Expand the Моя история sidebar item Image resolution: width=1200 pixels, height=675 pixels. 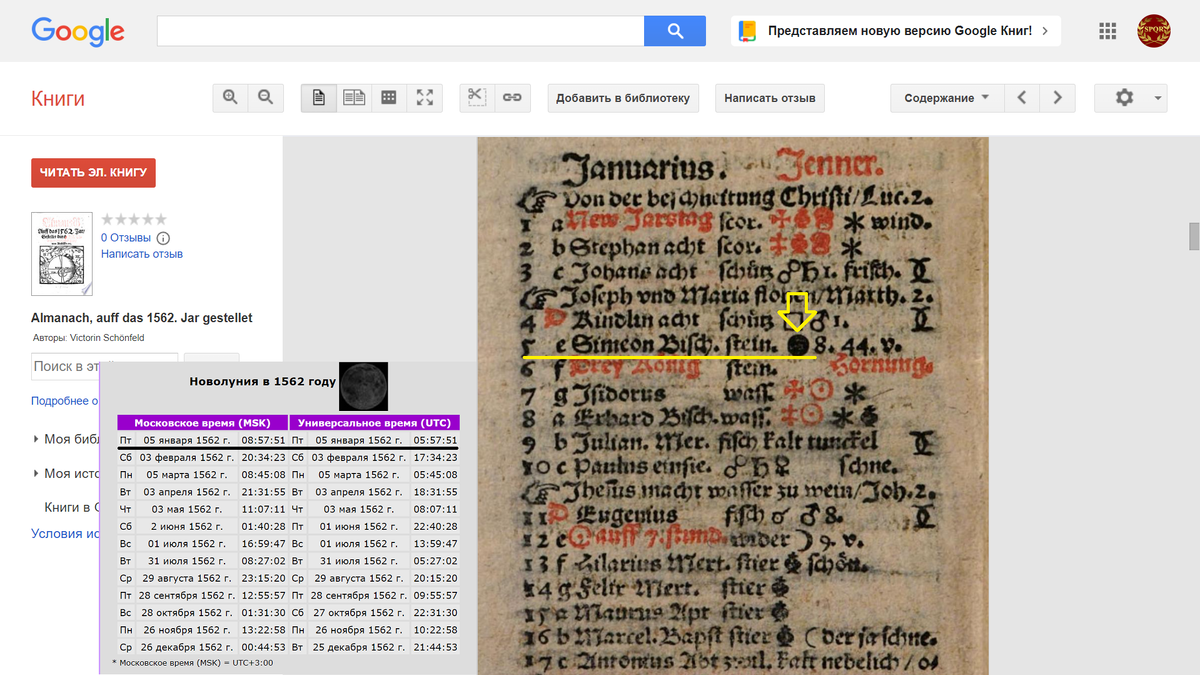pyautogui.click(x=65, y=473)
